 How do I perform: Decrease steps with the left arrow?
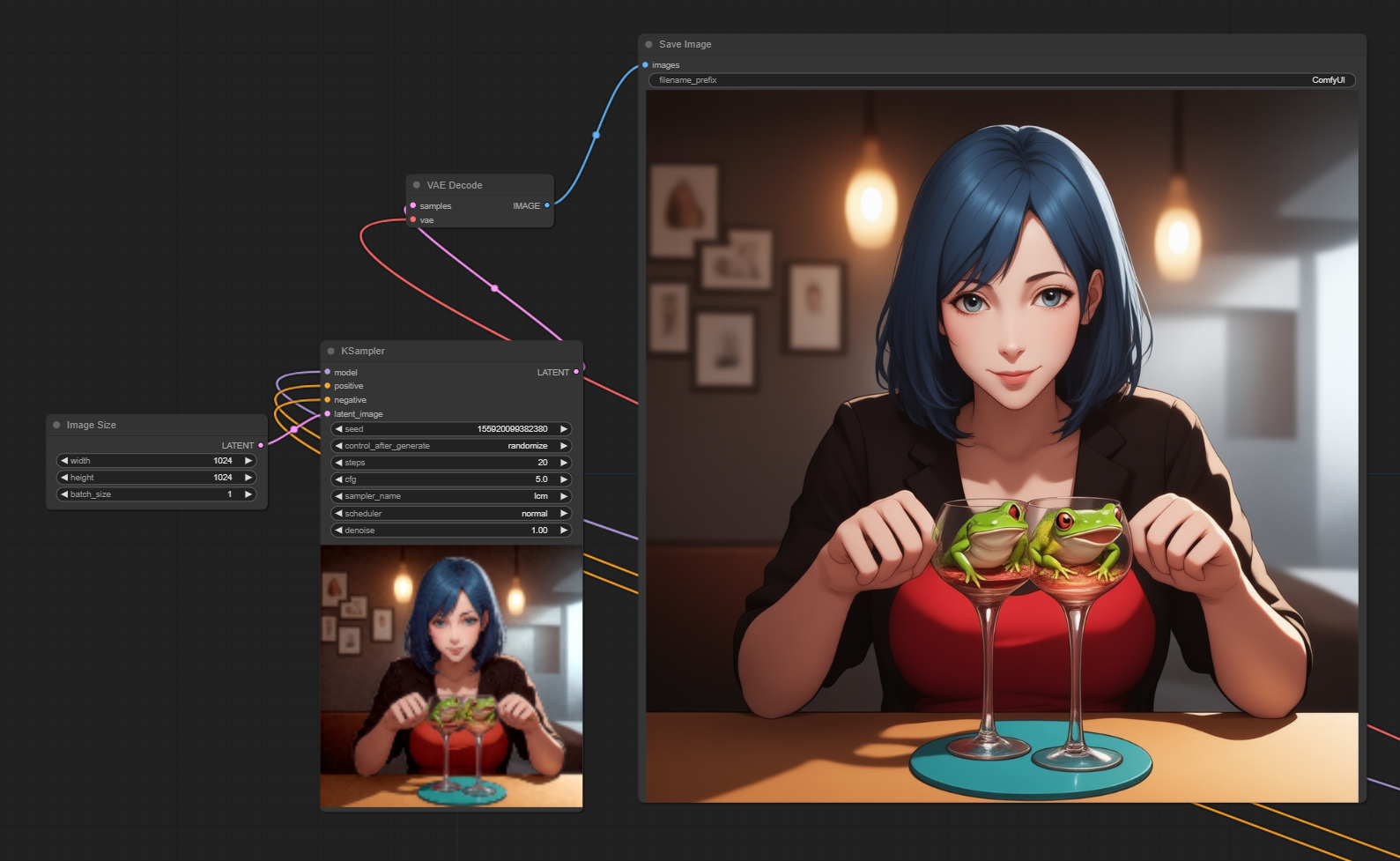click(x=338, y=463)
